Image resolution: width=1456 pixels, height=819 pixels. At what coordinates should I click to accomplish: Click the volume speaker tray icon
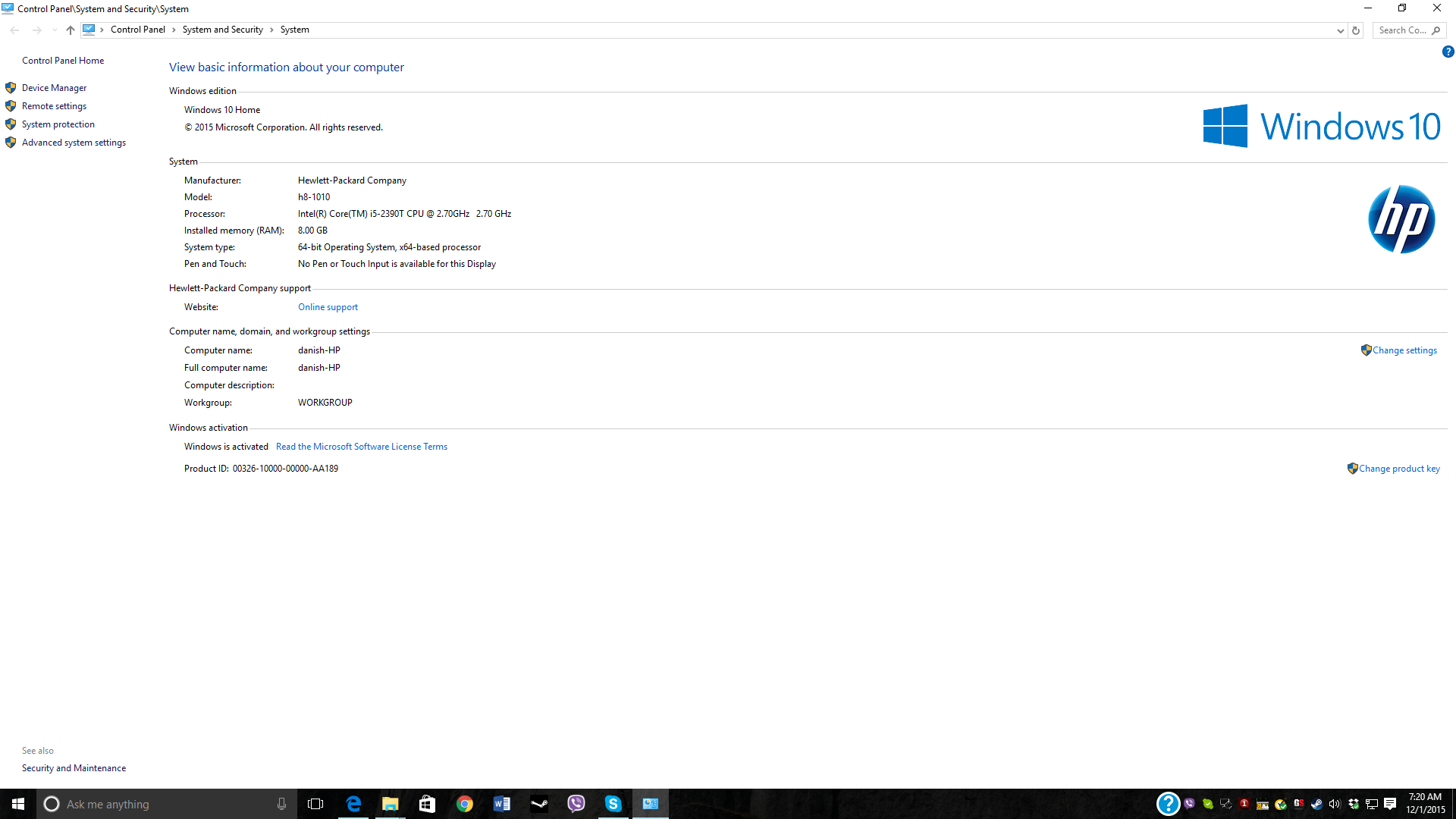coord(1335,804)
